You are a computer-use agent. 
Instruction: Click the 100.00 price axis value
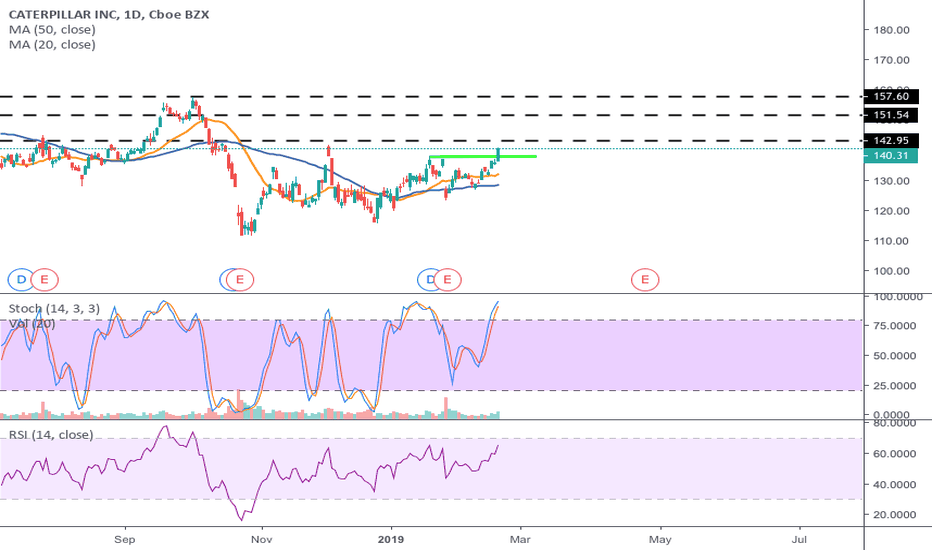[x=891, y=271]
